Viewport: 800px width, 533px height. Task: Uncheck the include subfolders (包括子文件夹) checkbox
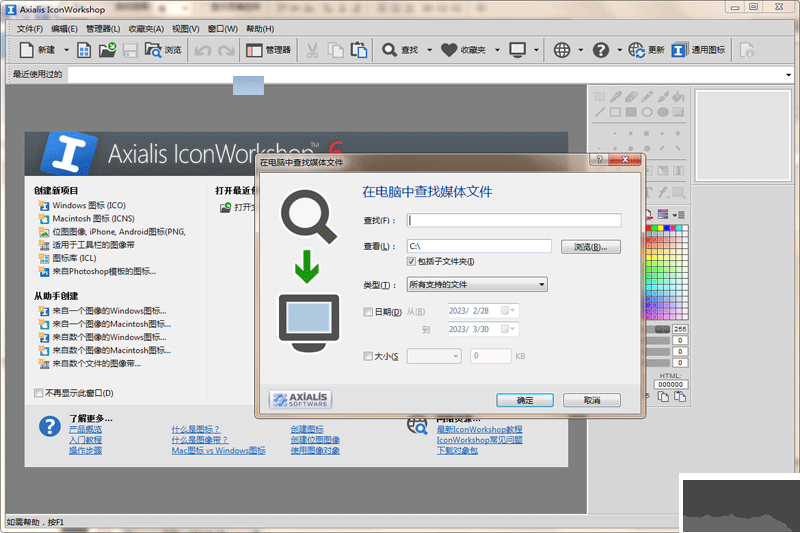click(x=411, y=262)
